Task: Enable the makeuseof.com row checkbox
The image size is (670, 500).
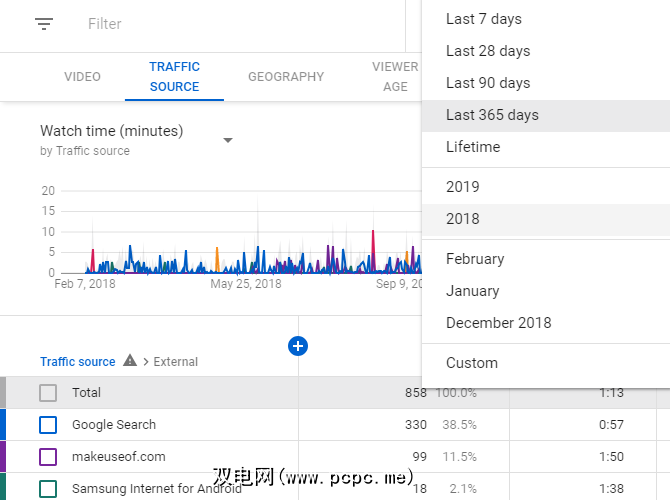Action: point(48,457)
